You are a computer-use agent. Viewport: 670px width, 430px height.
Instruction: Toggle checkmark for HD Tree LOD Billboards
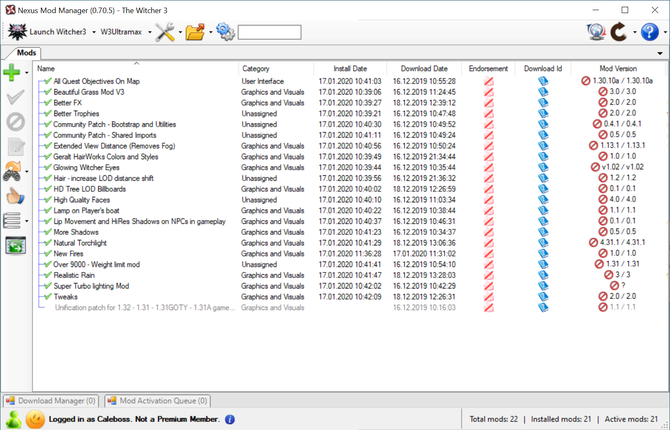click(48, 188)
